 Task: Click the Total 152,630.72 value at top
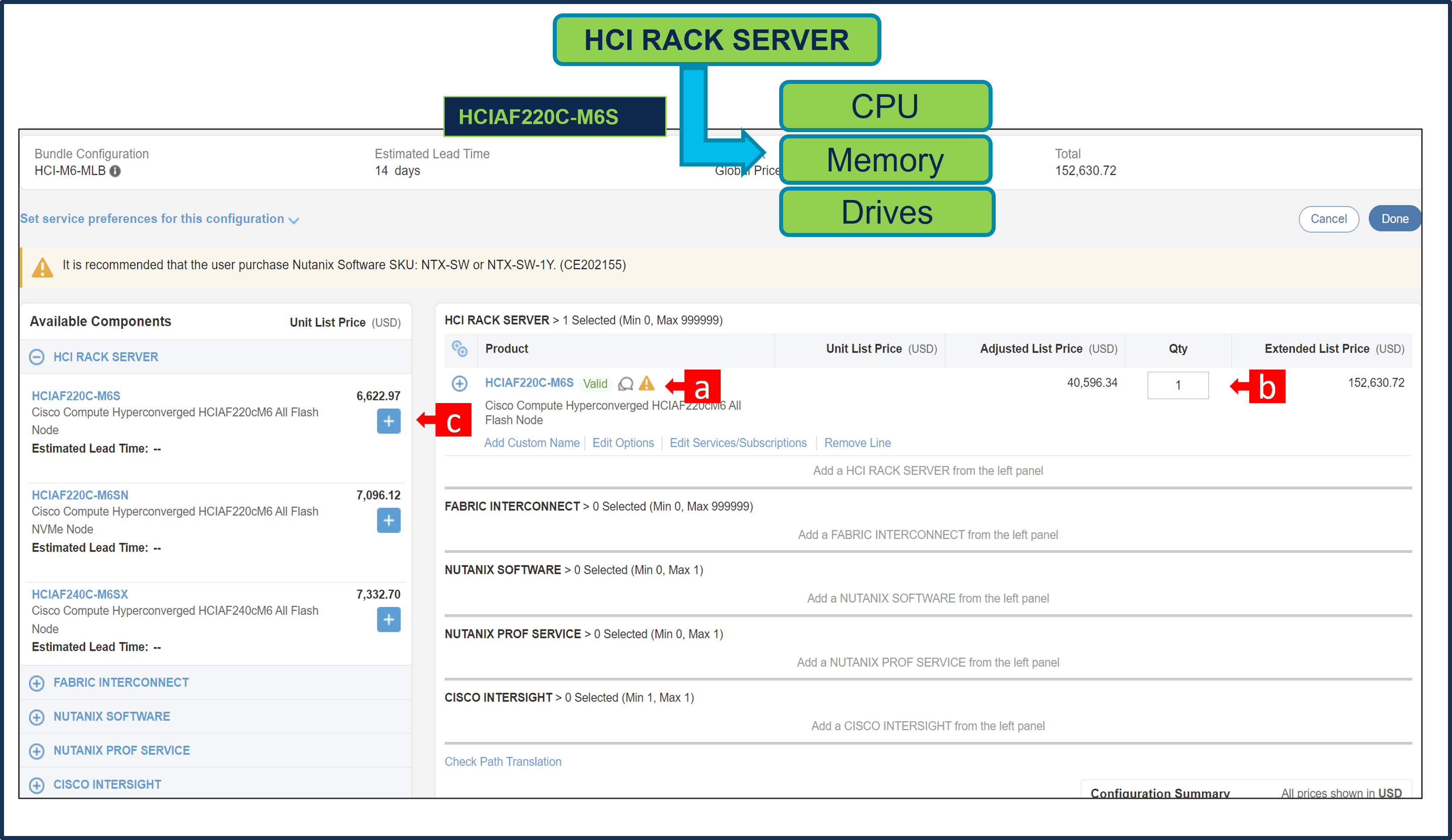[x=1085, y=171]
